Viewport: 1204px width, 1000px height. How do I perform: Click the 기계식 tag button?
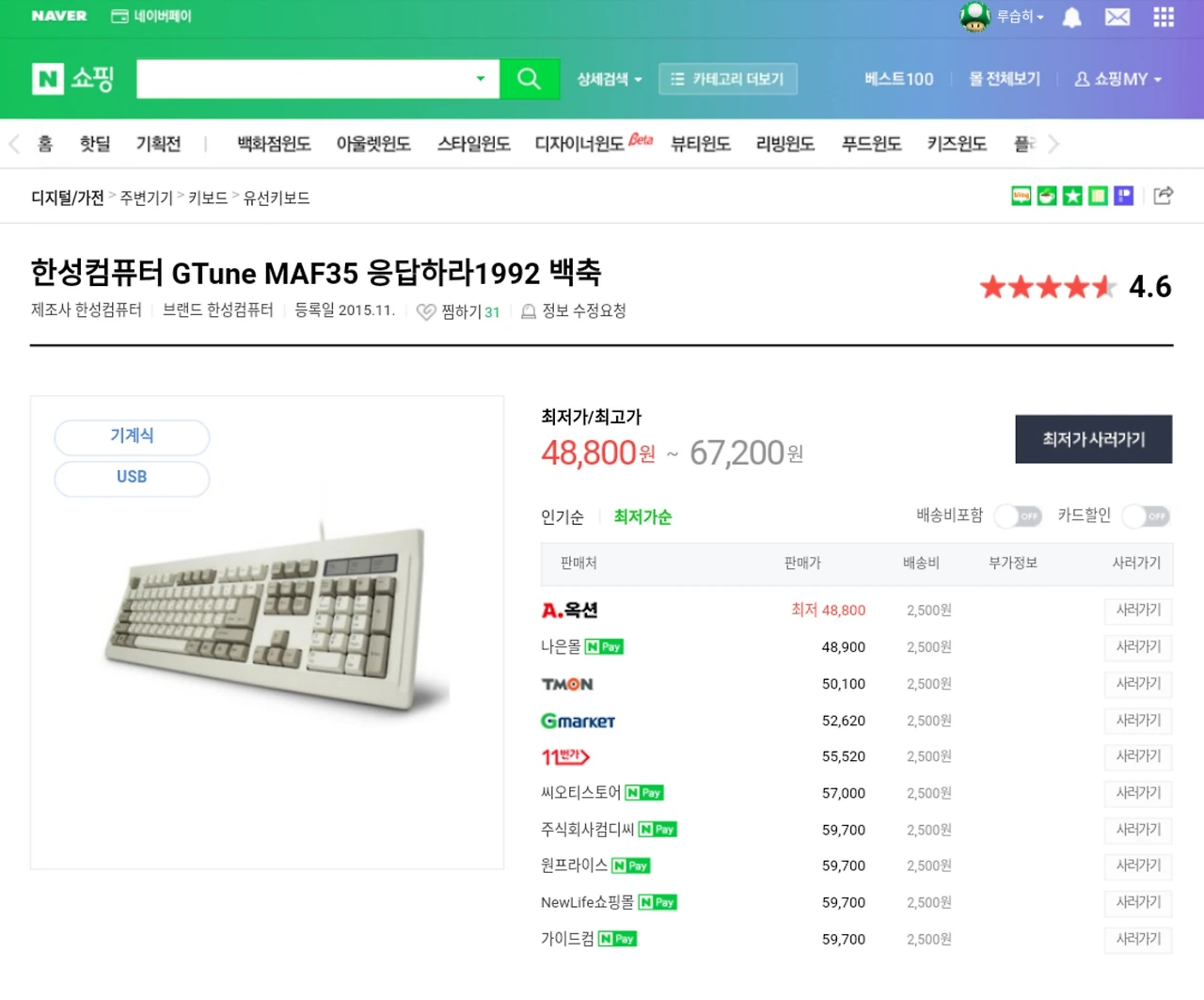(x=132, y=437)
